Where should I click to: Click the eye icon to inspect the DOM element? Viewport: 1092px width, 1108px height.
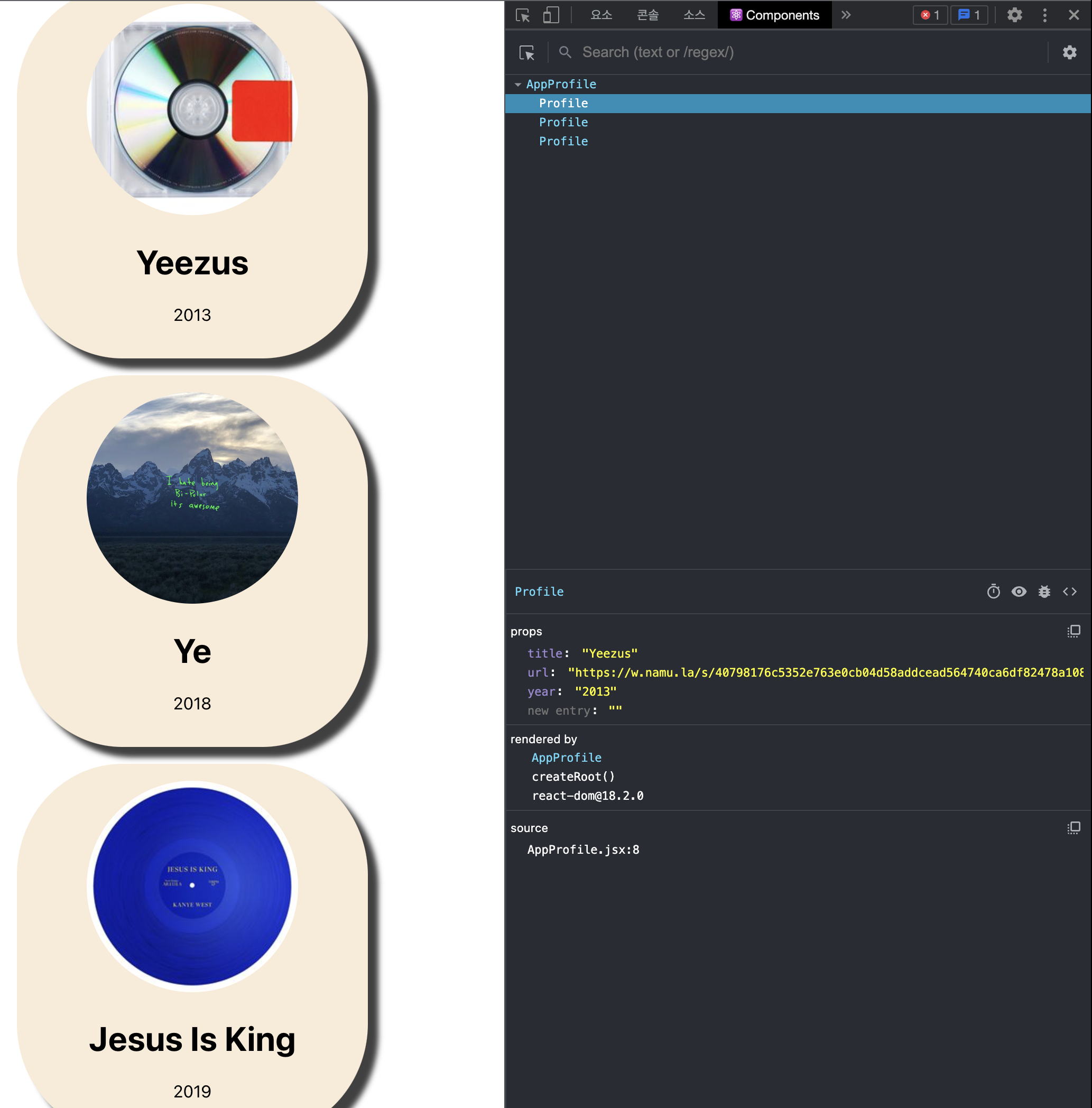click(1019, 592)
